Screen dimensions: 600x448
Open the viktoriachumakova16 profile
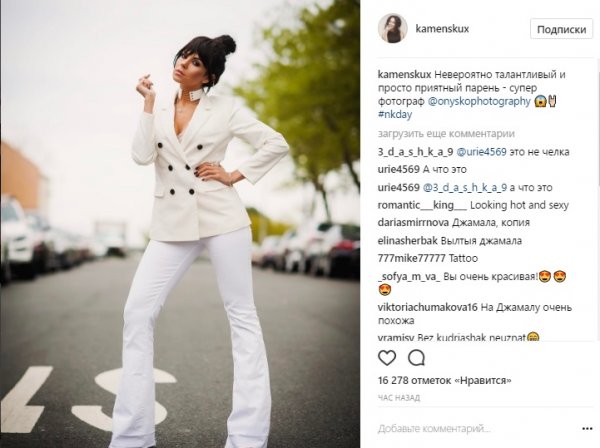[428, 307]
